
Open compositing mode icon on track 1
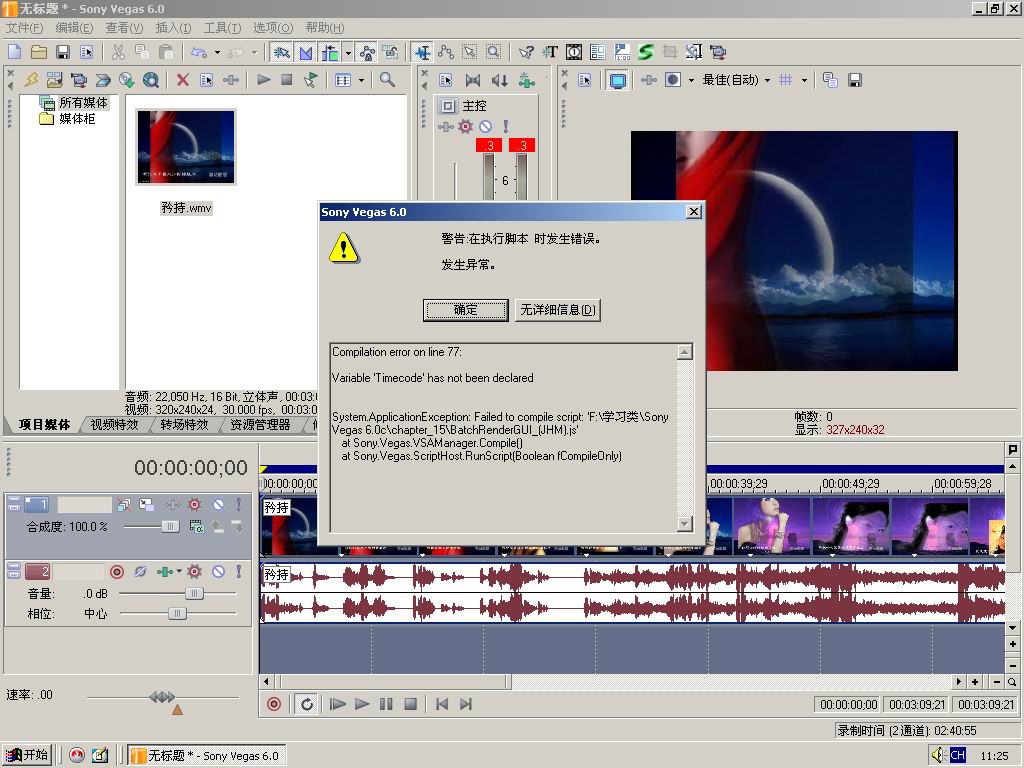pyautogui.click(x=196, y=526)
